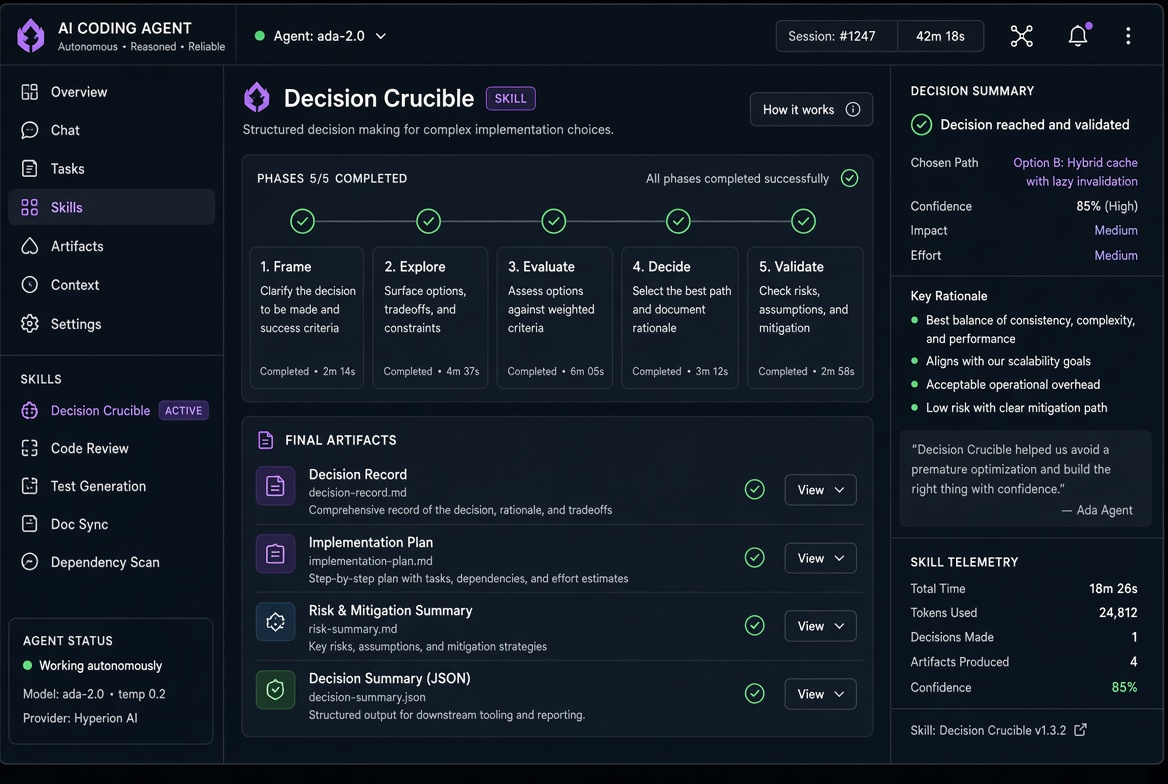
Task: Open the 1. Frame phase card
Action: [307, 317]
